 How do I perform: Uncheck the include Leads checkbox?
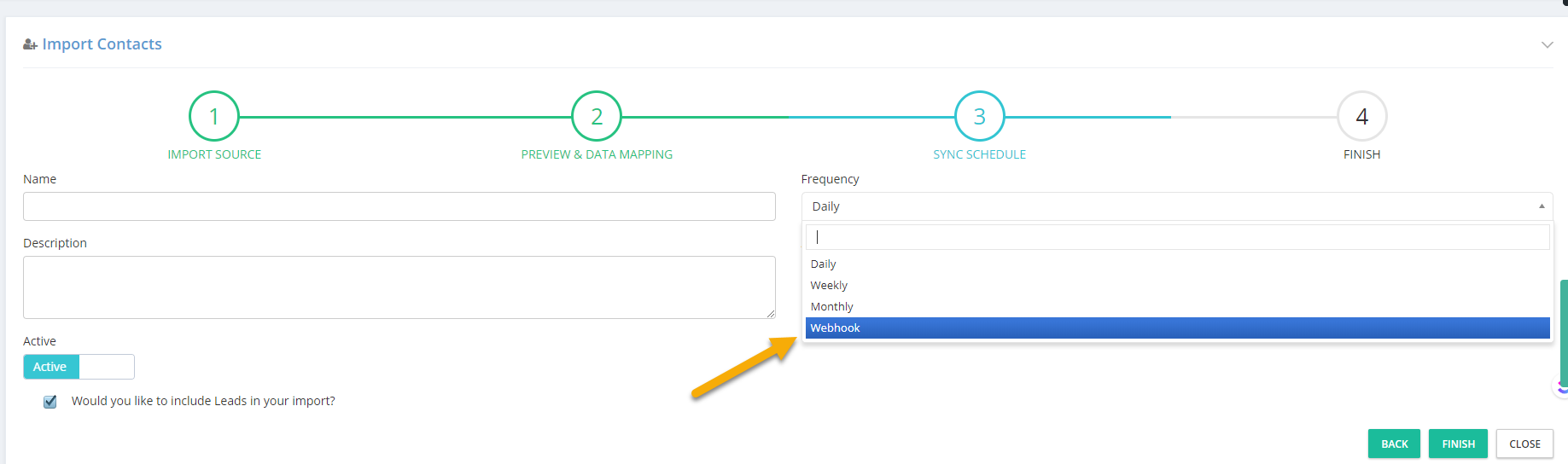coord(50,402)
